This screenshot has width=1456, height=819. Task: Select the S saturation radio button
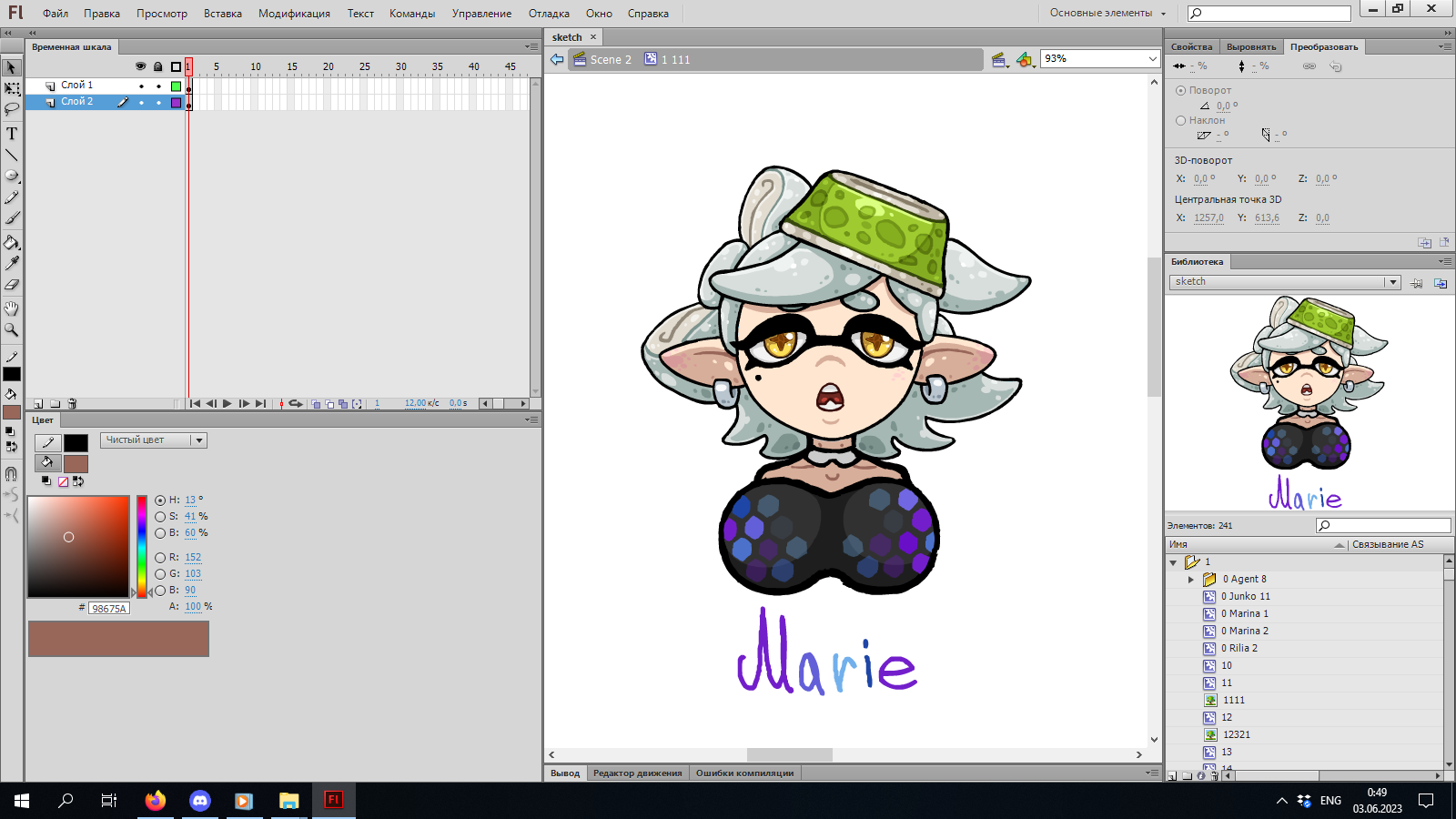[160, 517]
